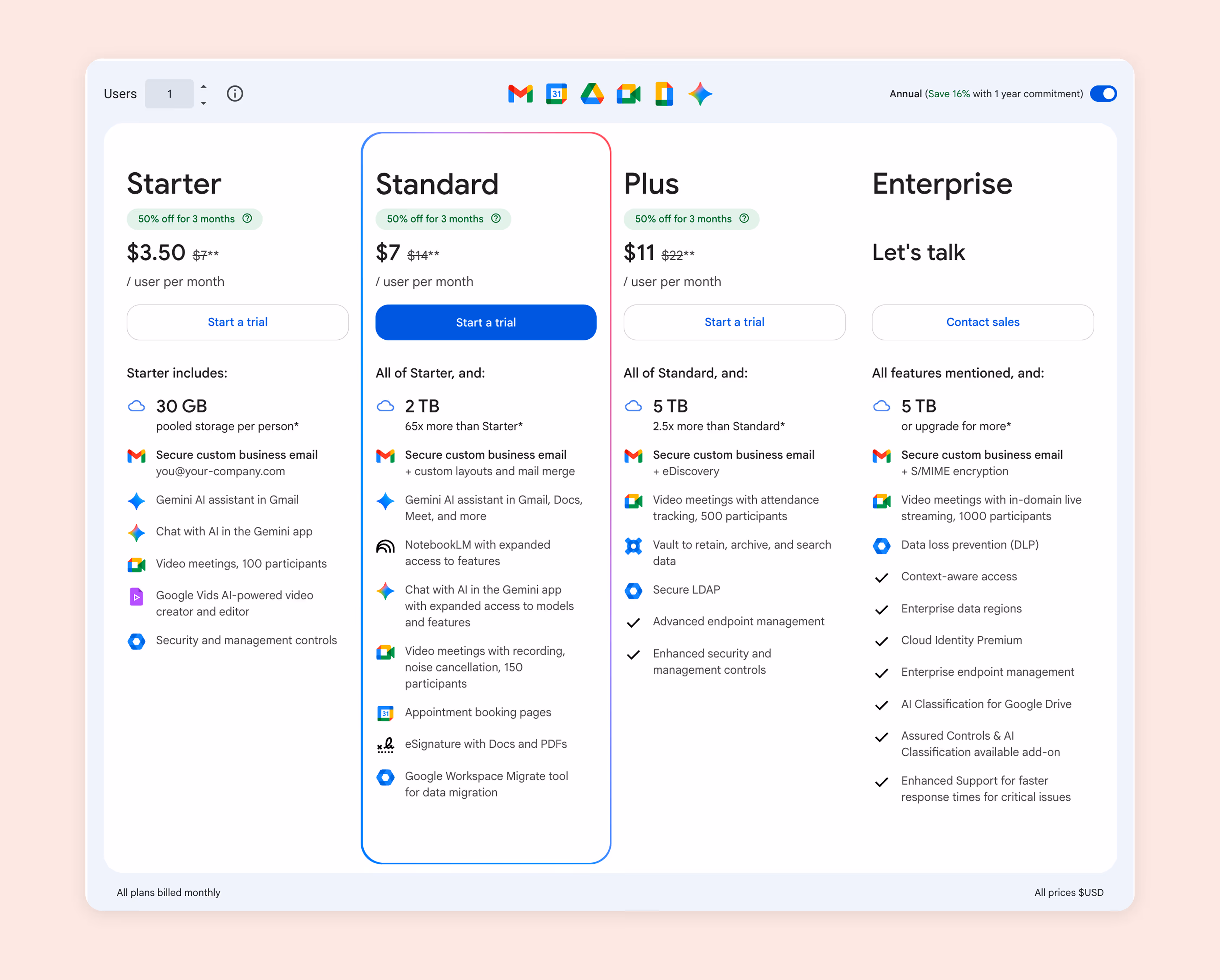This screenshot has width=1220, height=980.
Task: Start a trial for the Plus plan
Action: (x=734, y=322)
